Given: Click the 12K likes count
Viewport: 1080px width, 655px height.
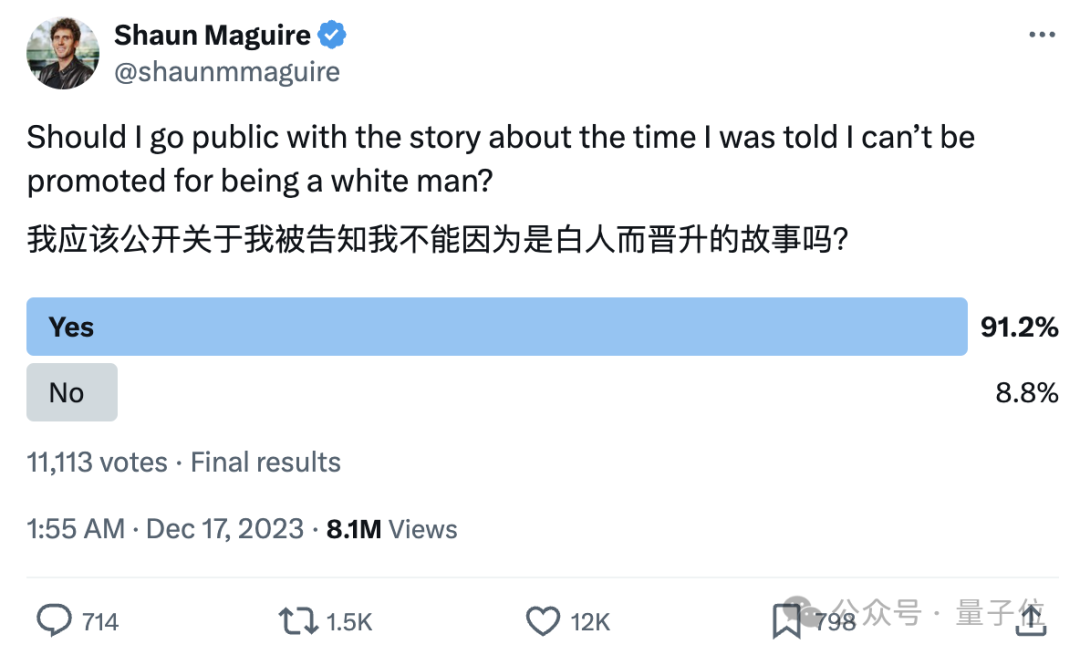Looking at the screenshot, I should click(x=590, y=622).
